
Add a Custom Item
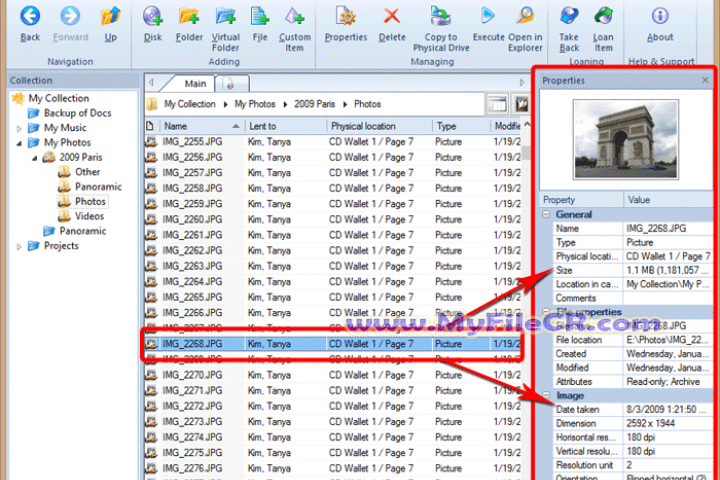point(294,16)
